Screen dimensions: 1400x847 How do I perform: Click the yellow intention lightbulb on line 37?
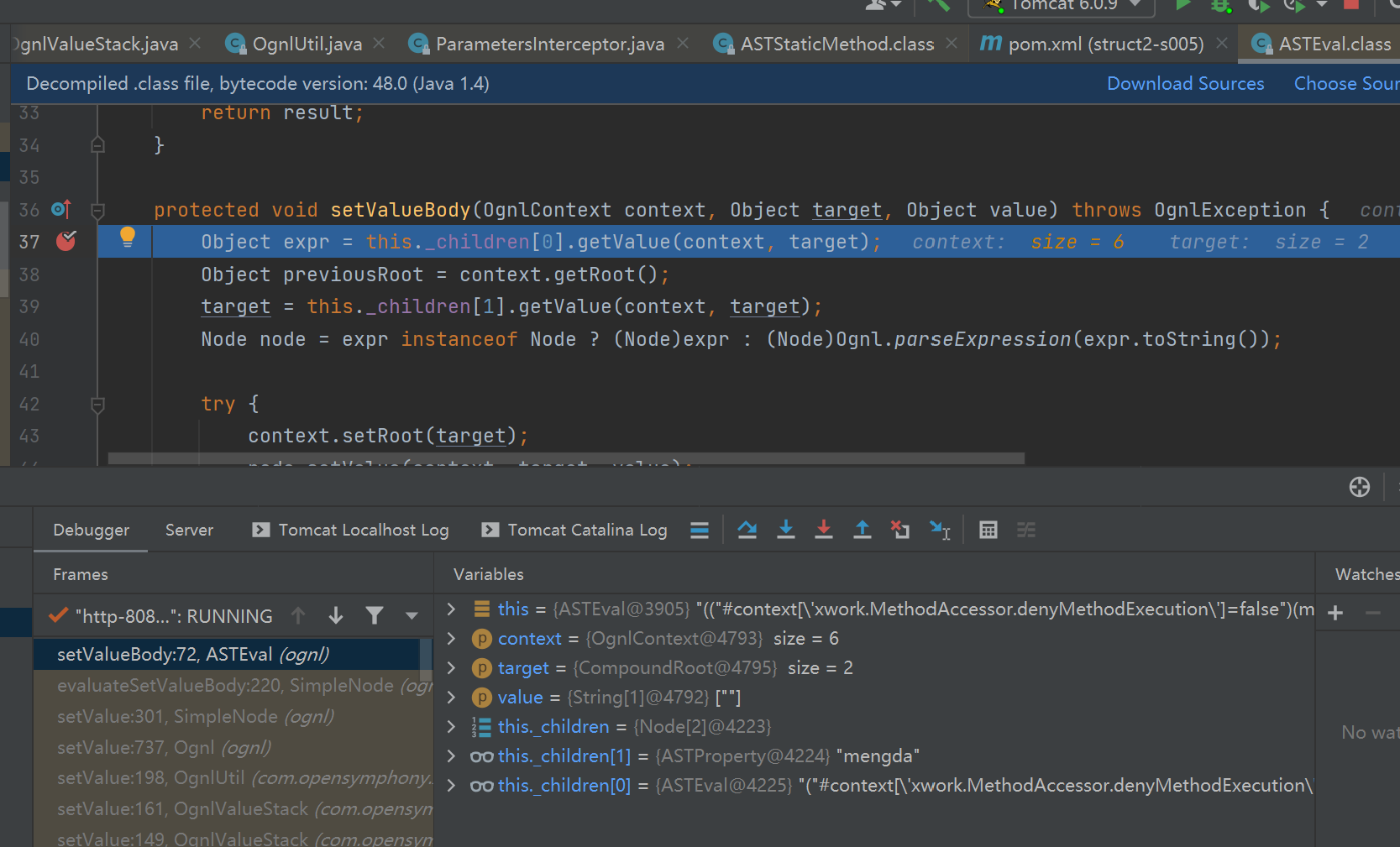(x=128, y=237)
